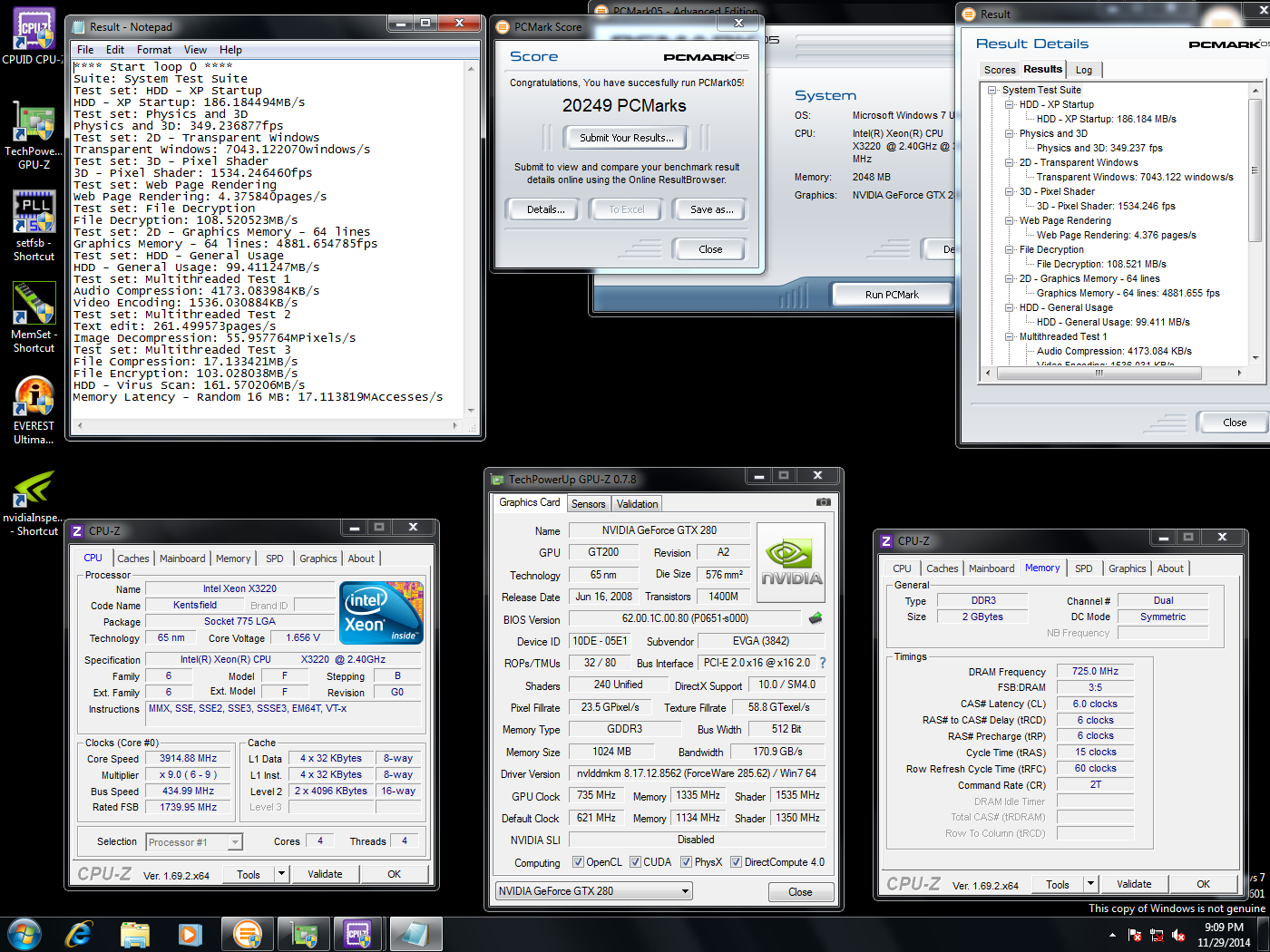Image resolution: width=1270 pixels, height=952 pixels.
Task: Collapse the 3D - Pixel Shader node
Action: coord(1010,191)
